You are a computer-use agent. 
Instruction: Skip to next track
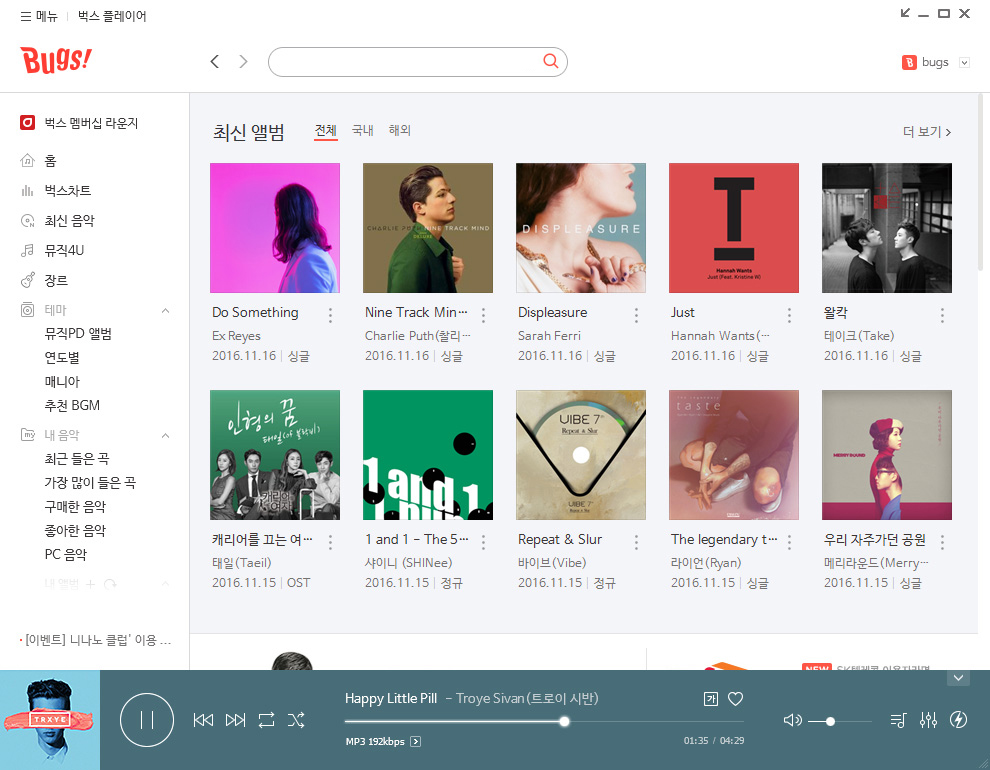235,720
